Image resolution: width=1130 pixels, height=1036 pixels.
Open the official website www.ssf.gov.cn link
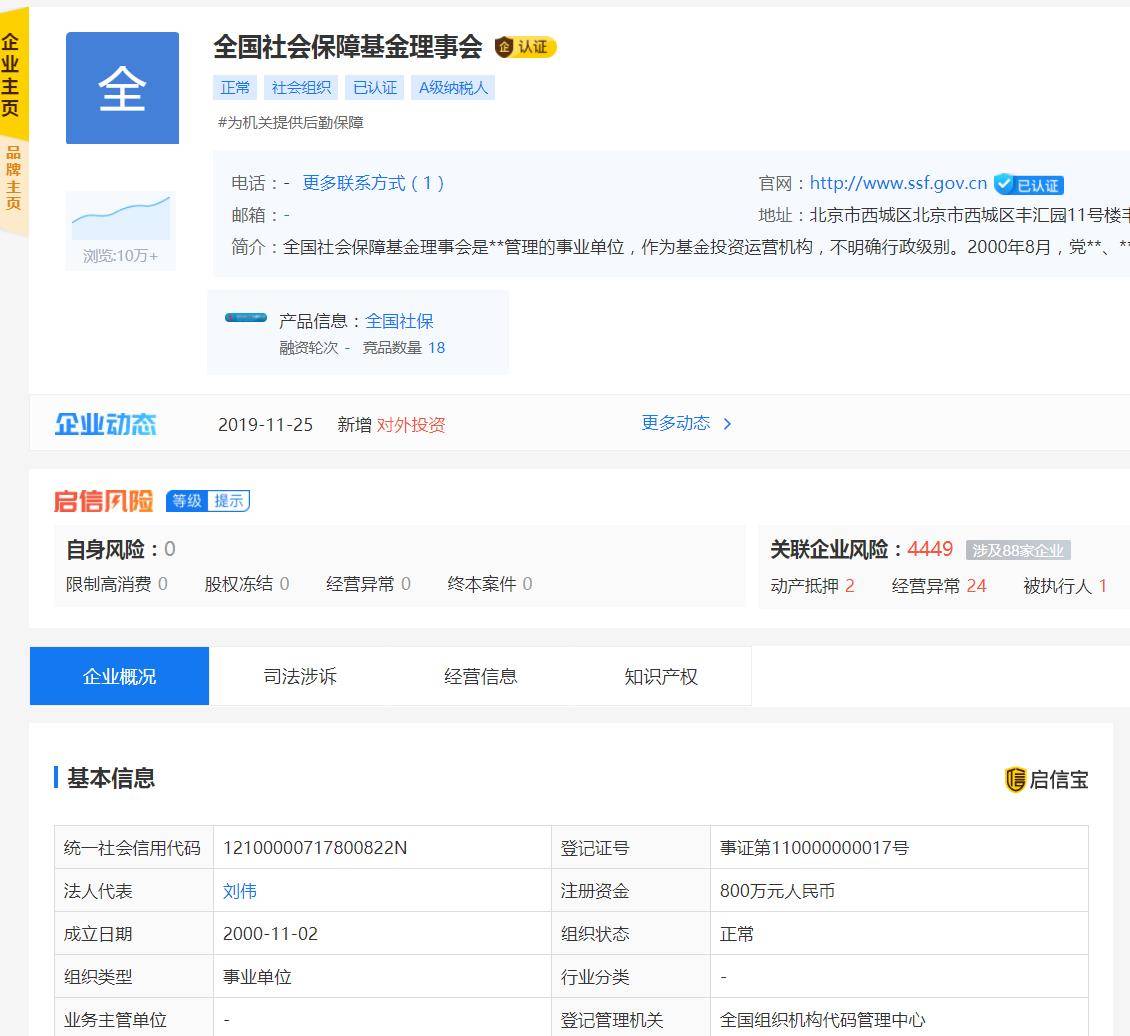click(x=897, y=183)
